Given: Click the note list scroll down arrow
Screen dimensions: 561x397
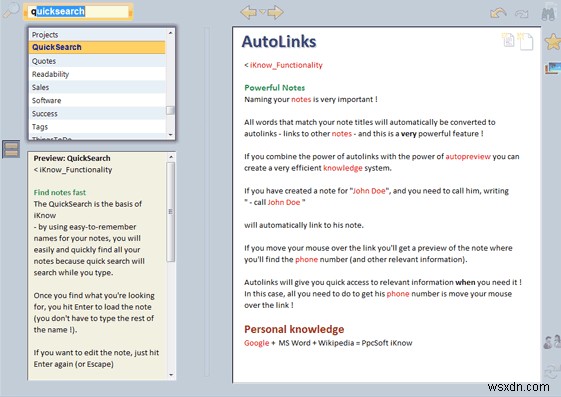Looking at the screenshot, I should click(x=170, y=135).
